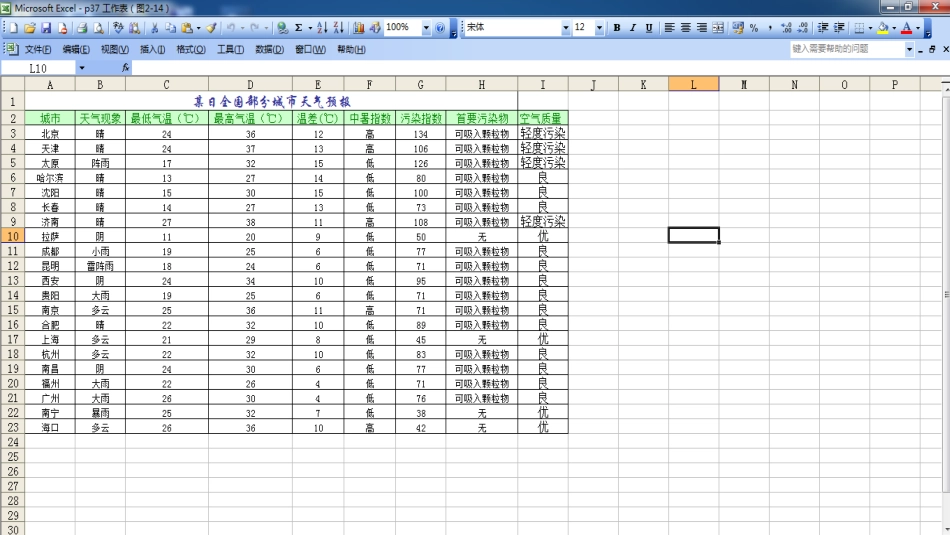Sort ascending with the A-Z icon
Viewport: 950px width, 535px height.
(323, 28)
